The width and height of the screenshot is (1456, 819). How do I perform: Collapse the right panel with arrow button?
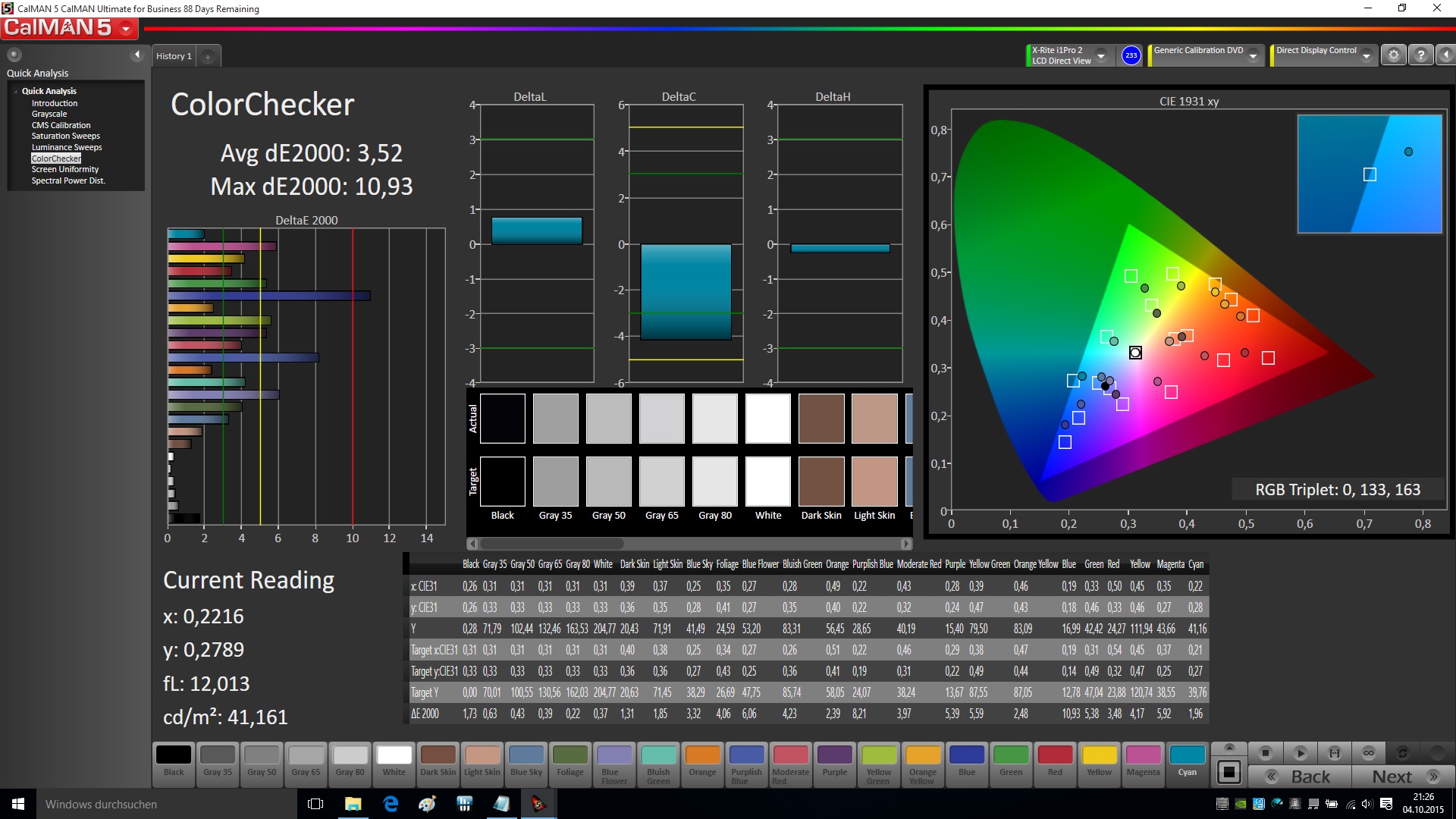pos(1445,55)
